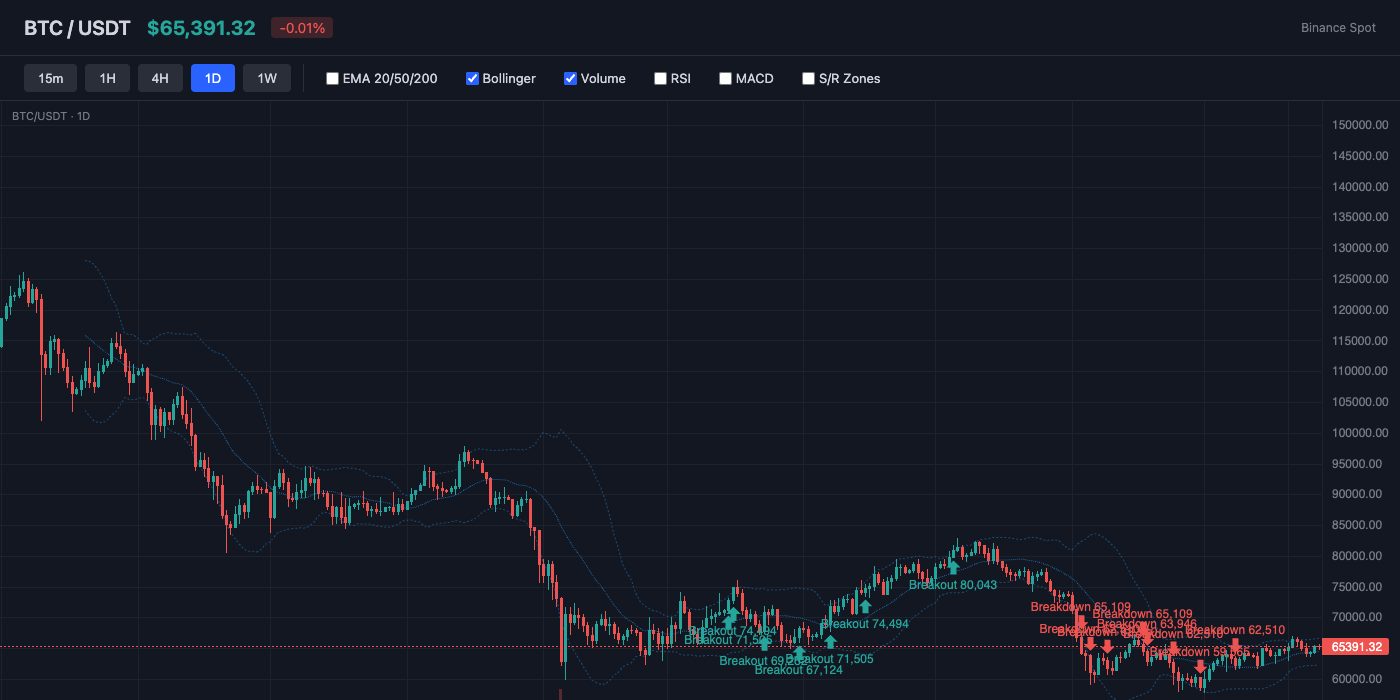Select the Breakdown 59,565 marker
This screenshot has height=700, width=1400.
[1200, 652]
